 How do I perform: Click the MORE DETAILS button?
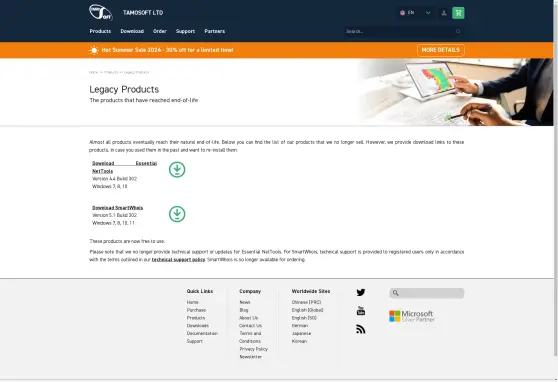click(x=441, y=50)
